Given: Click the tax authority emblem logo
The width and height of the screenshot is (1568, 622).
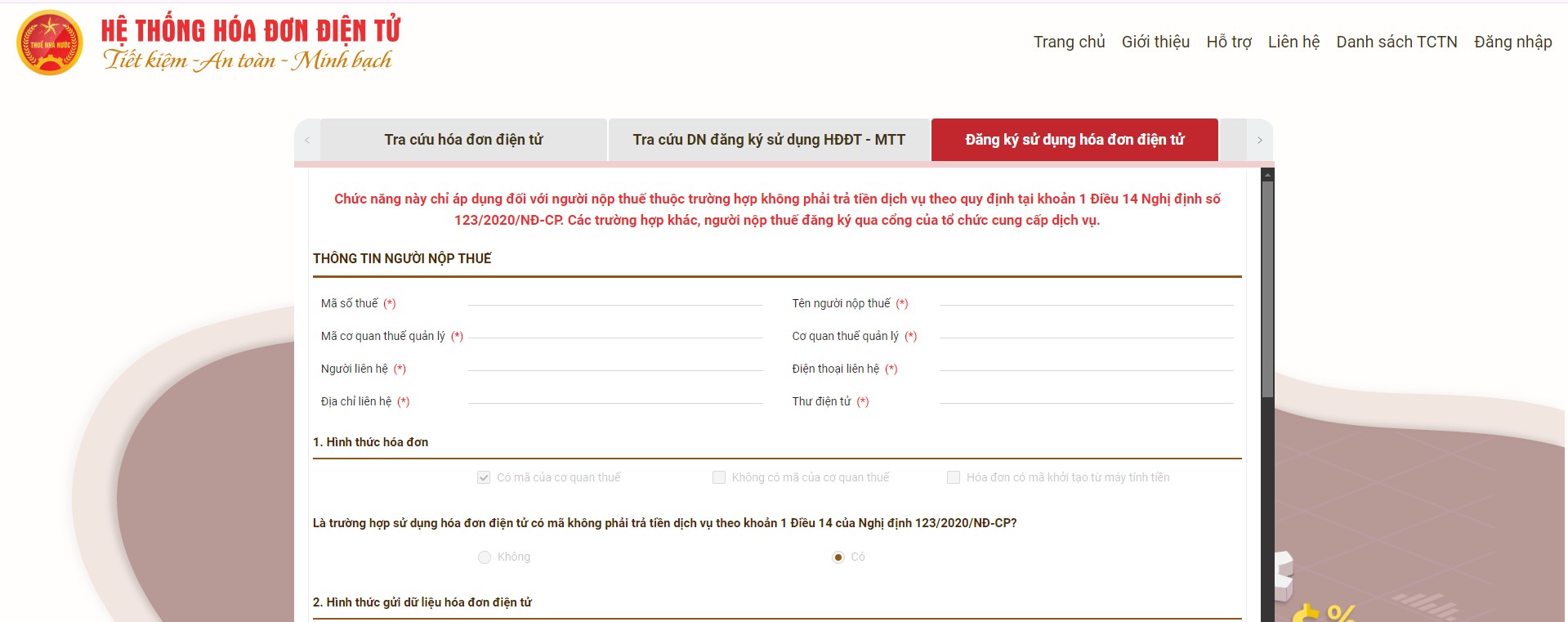Looking at the screenshot, I should [50, 43].
